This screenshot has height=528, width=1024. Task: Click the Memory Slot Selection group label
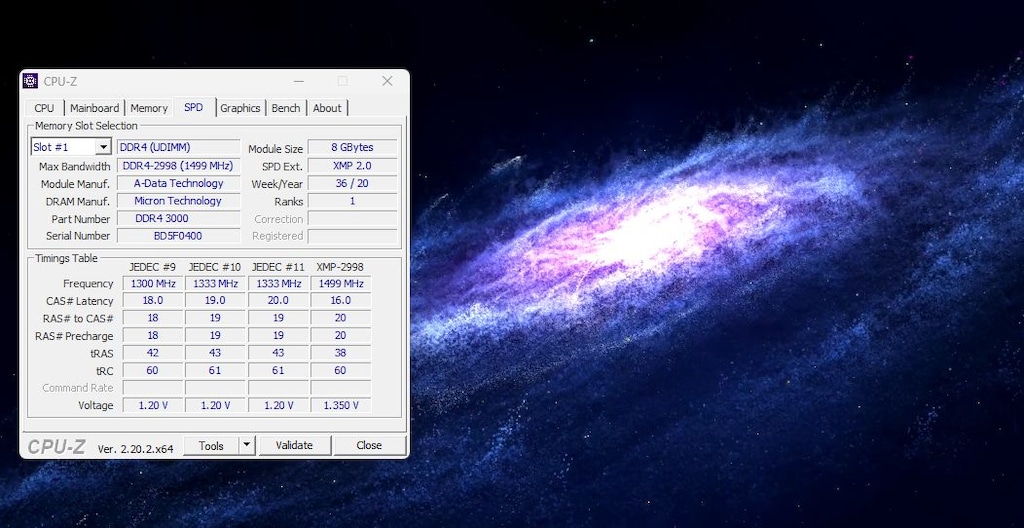(86, 125)
